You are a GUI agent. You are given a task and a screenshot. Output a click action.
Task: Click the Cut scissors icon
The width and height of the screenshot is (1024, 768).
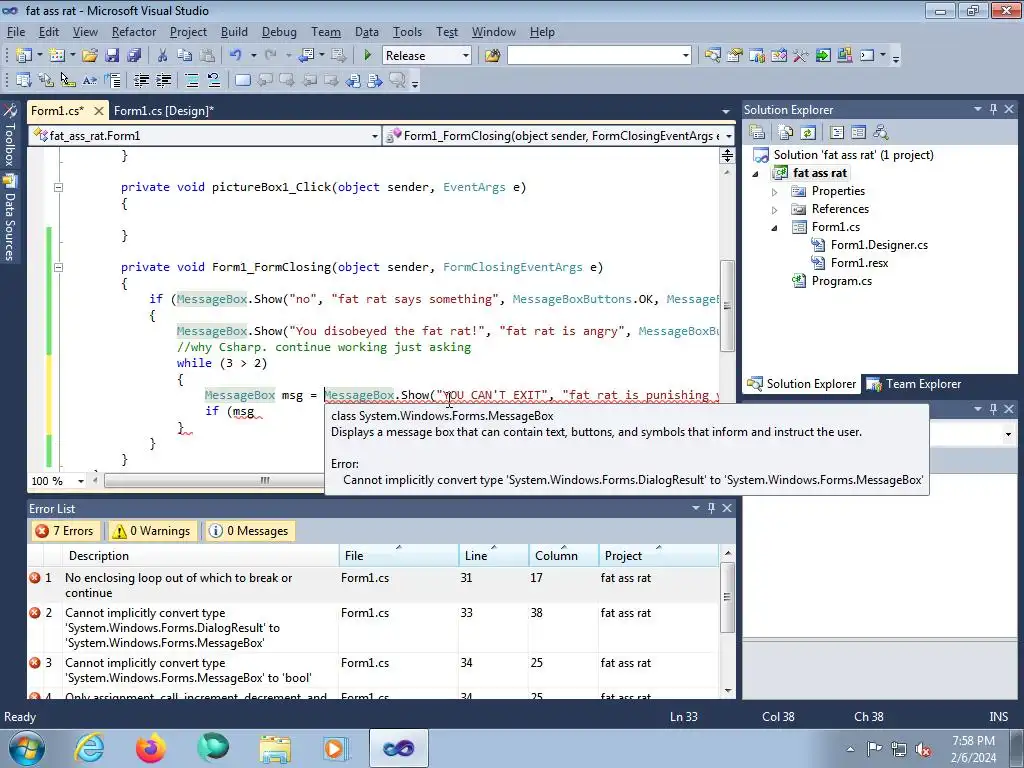(x=163, y=56)
